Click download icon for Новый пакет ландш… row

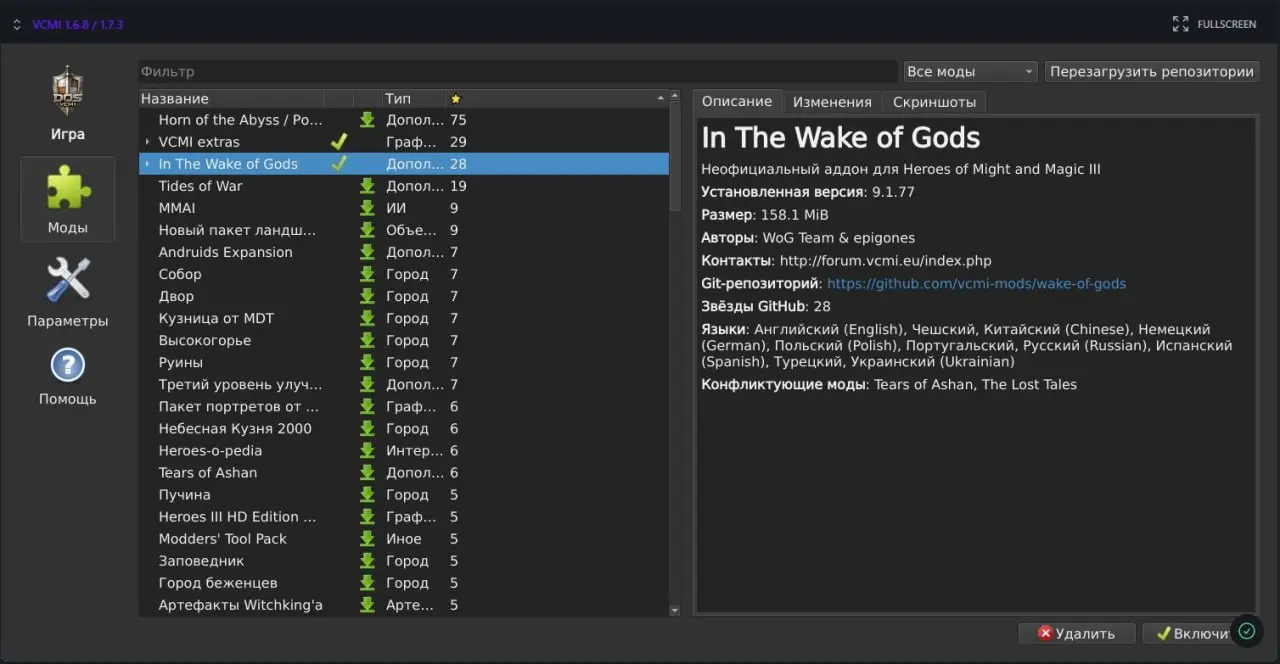[367, 230]
